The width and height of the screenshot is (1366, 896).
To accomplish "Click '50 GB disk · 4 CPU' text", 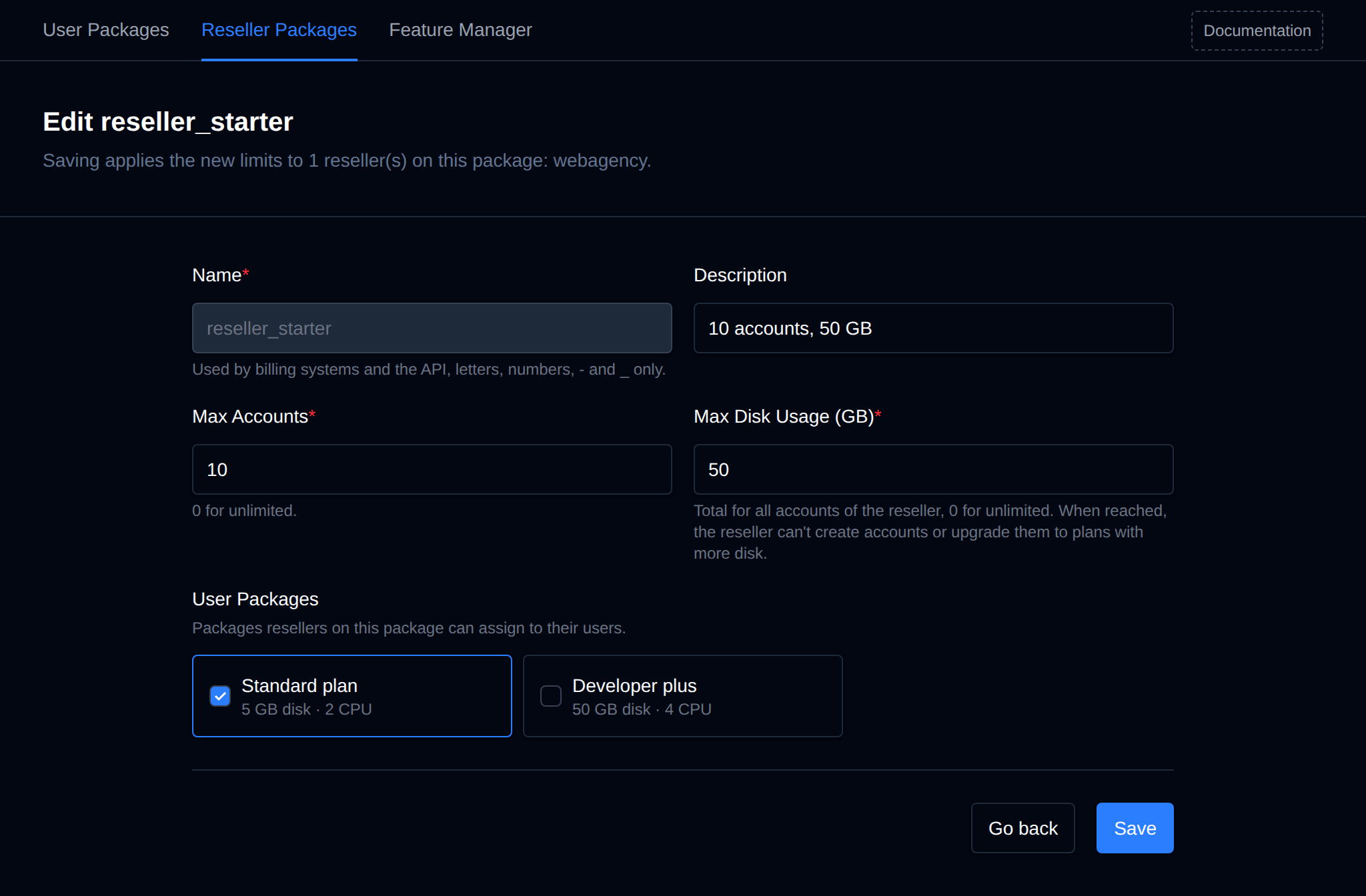I will tap(642, 709).
